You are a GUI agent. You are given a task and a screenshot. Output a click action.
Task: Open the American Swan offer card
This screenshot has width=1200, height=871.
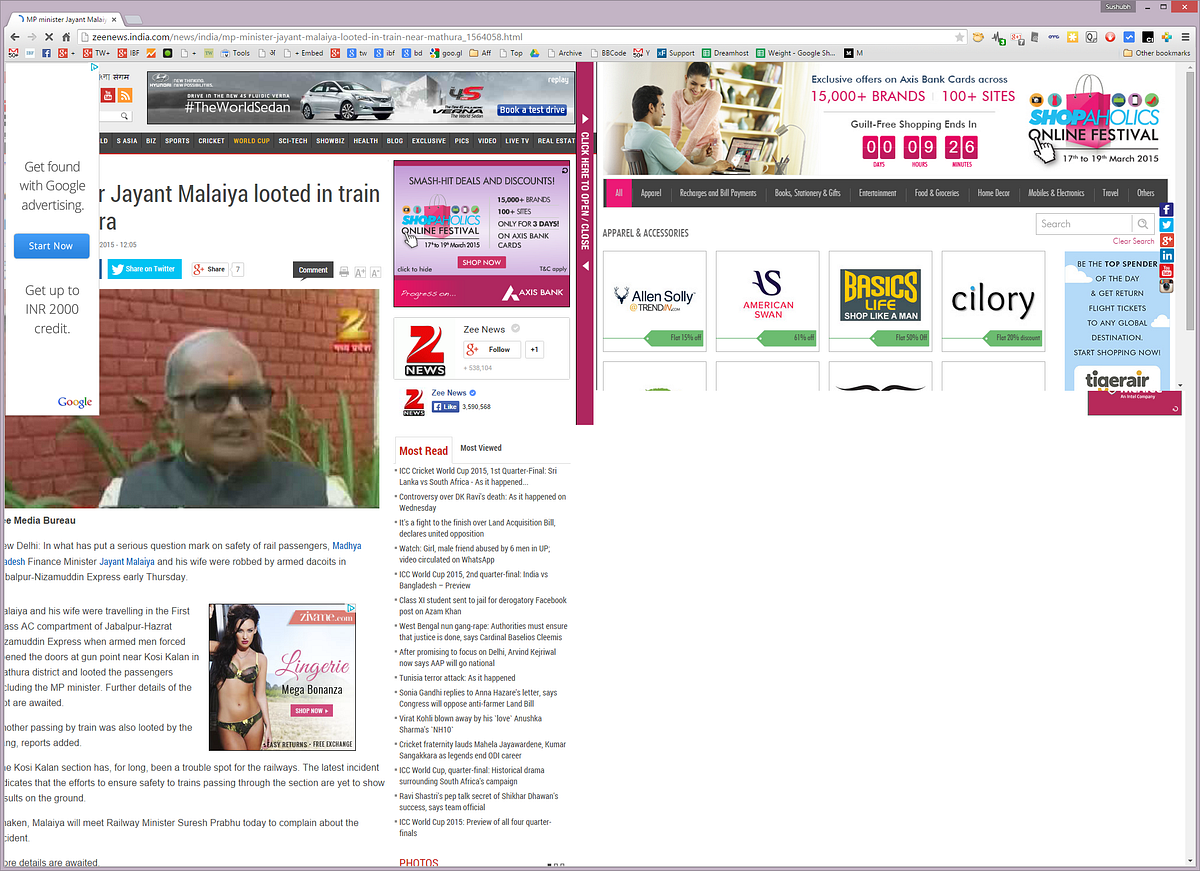point(768,301)
